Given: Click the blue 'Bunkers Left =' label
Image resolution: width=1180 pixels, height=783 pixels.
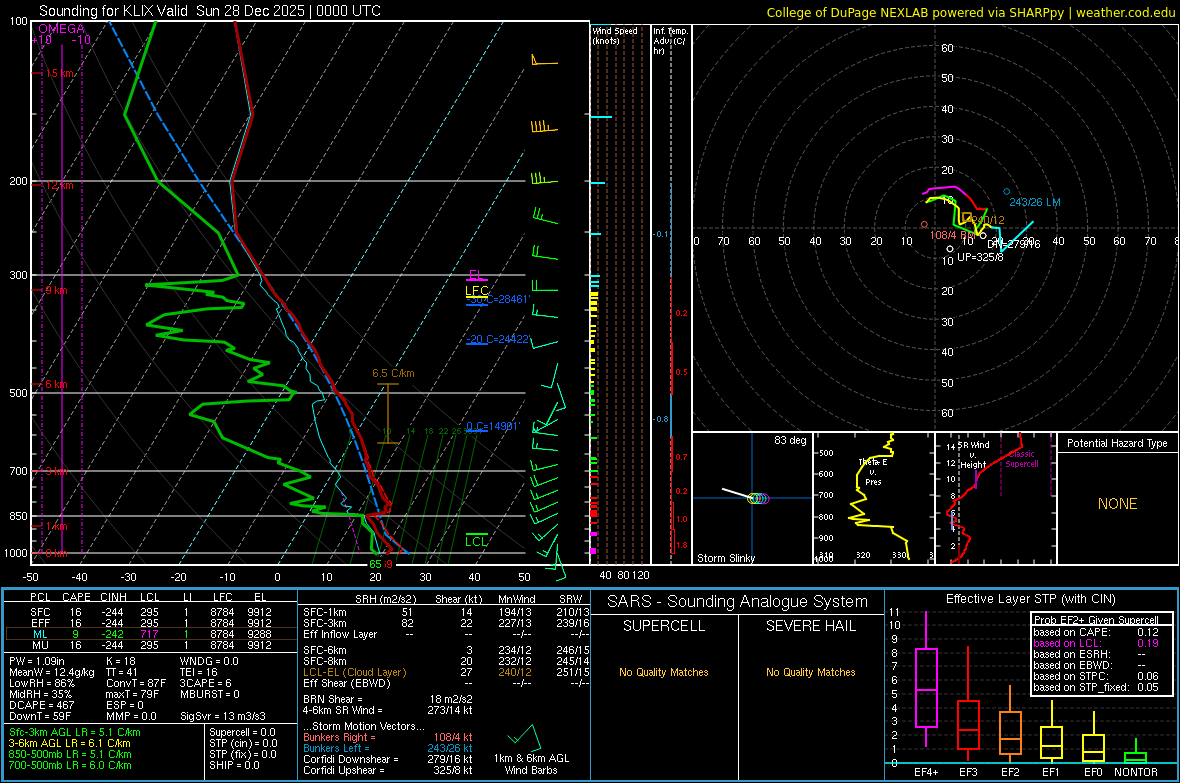Looking at the screenshot, I should click(x=336, y=748).
